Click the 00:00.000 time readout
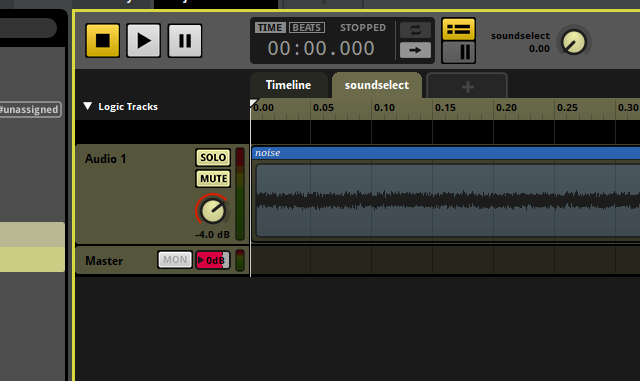The image size is (640, 381). coord(321,49)
